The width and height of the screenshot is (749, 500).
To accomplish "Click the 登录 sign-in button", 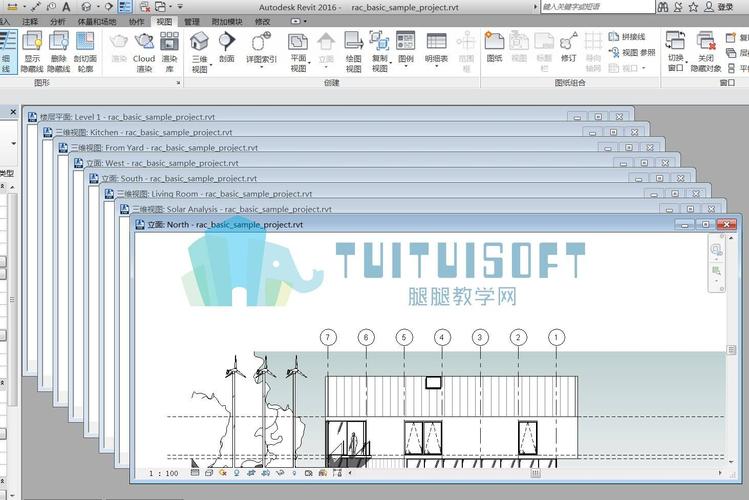I will [719, 7].
